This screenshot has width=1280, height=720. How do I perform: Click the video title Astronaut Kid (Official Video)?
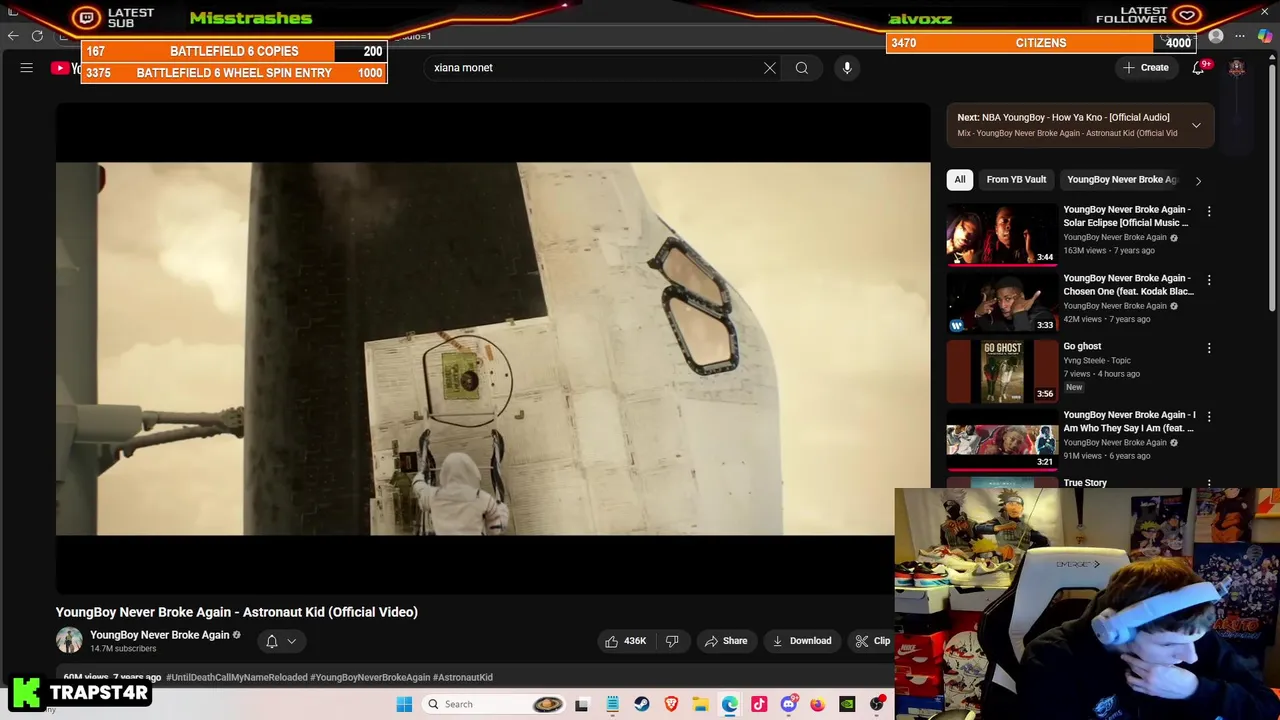[237, 612]
